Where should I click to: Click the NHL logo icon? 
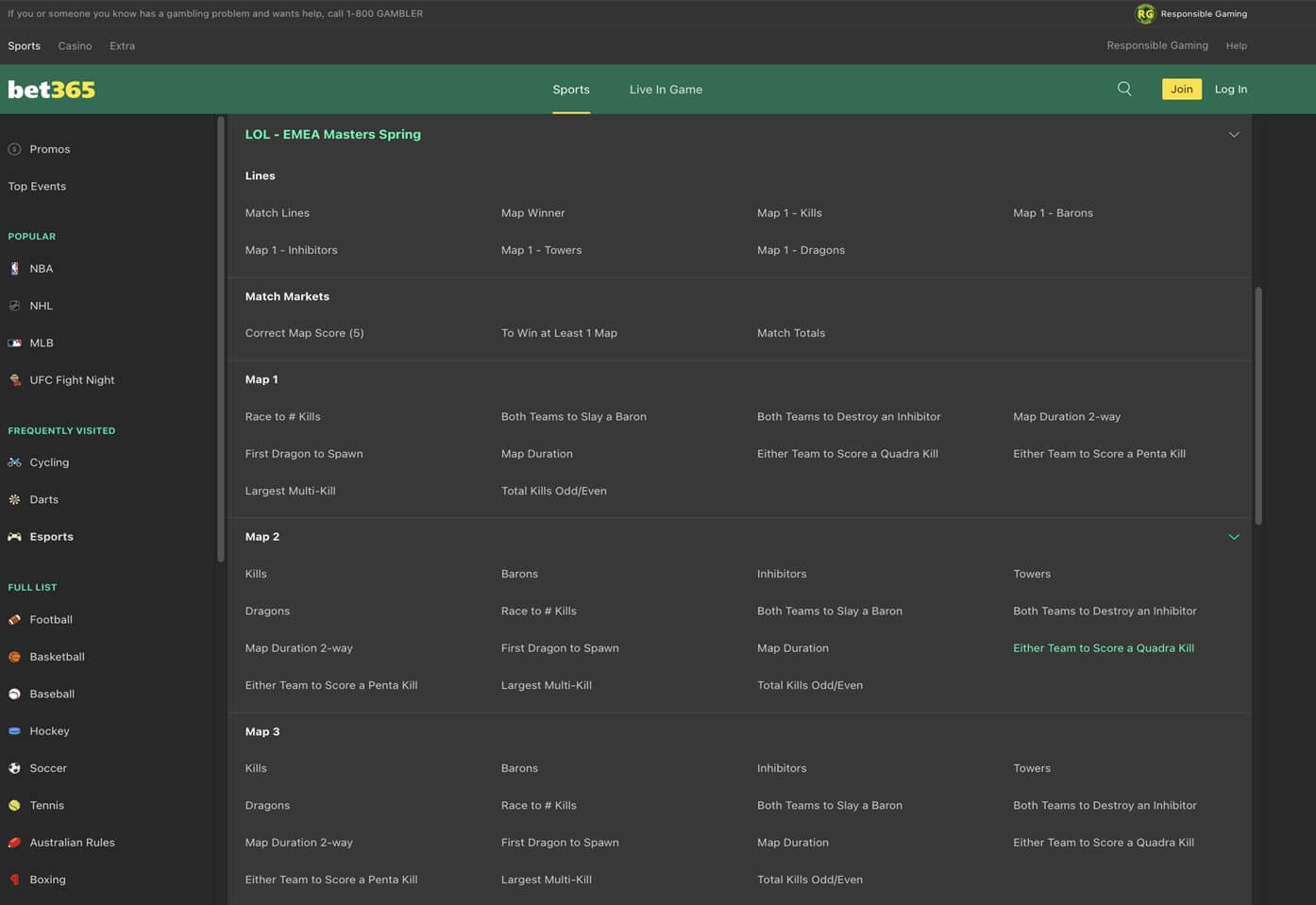(x=14, y=306)
